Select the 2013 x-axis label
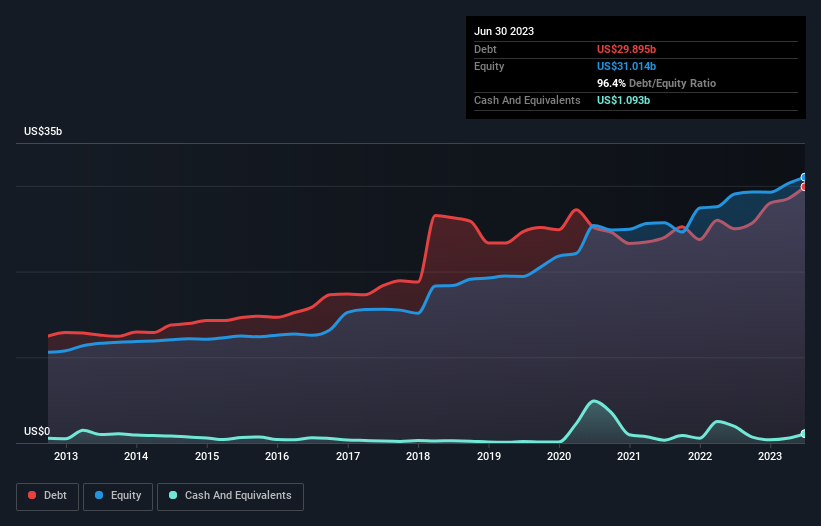The width and height of the screenshot is (821, 526). coord(66,456)
